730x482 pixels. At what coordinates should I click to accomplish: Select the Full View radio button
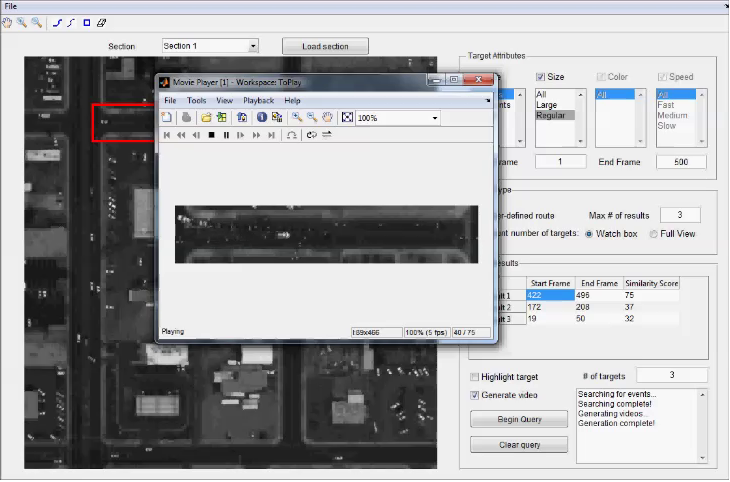(x=654, y=234)
